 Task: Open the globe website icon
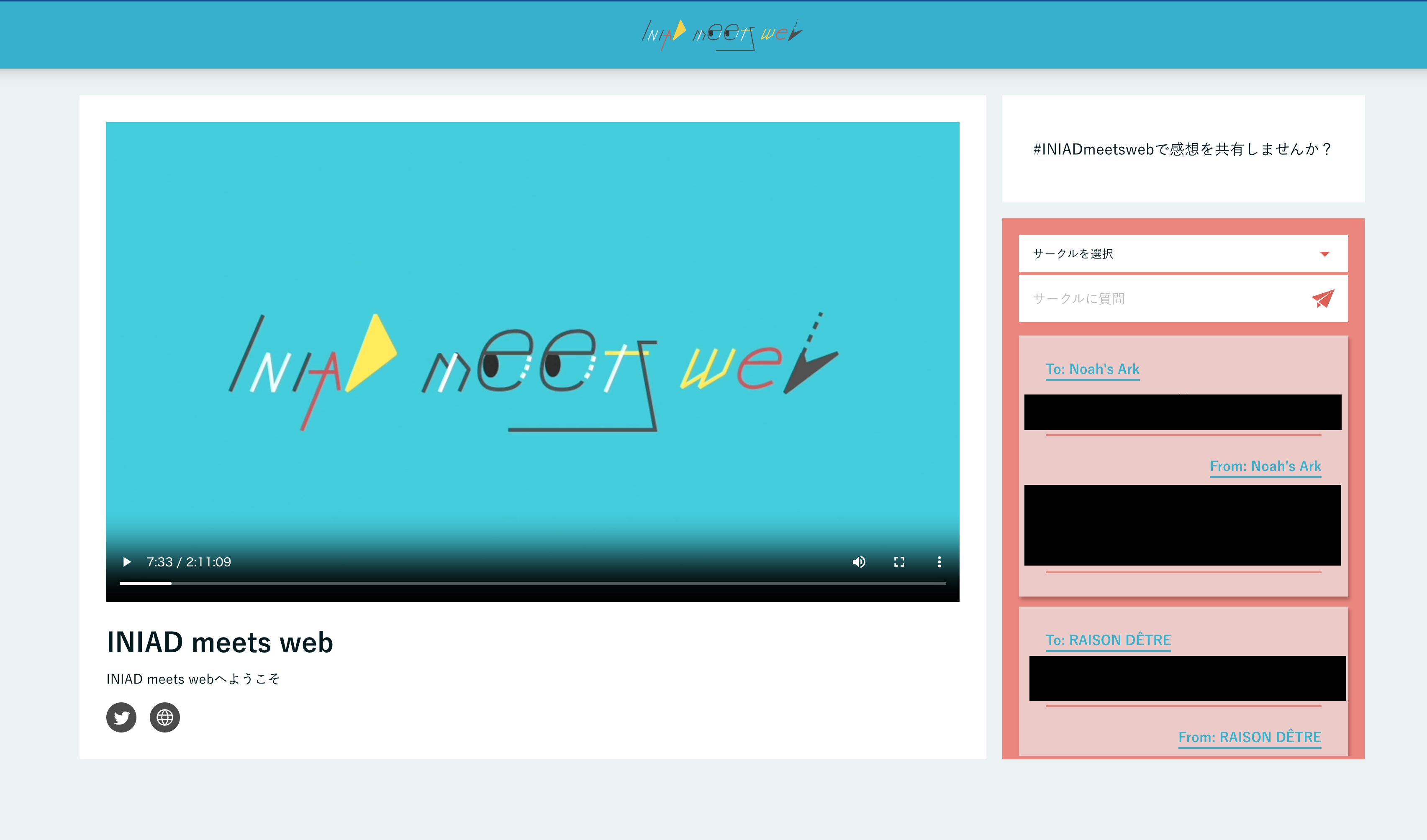[x=165, y=717]
